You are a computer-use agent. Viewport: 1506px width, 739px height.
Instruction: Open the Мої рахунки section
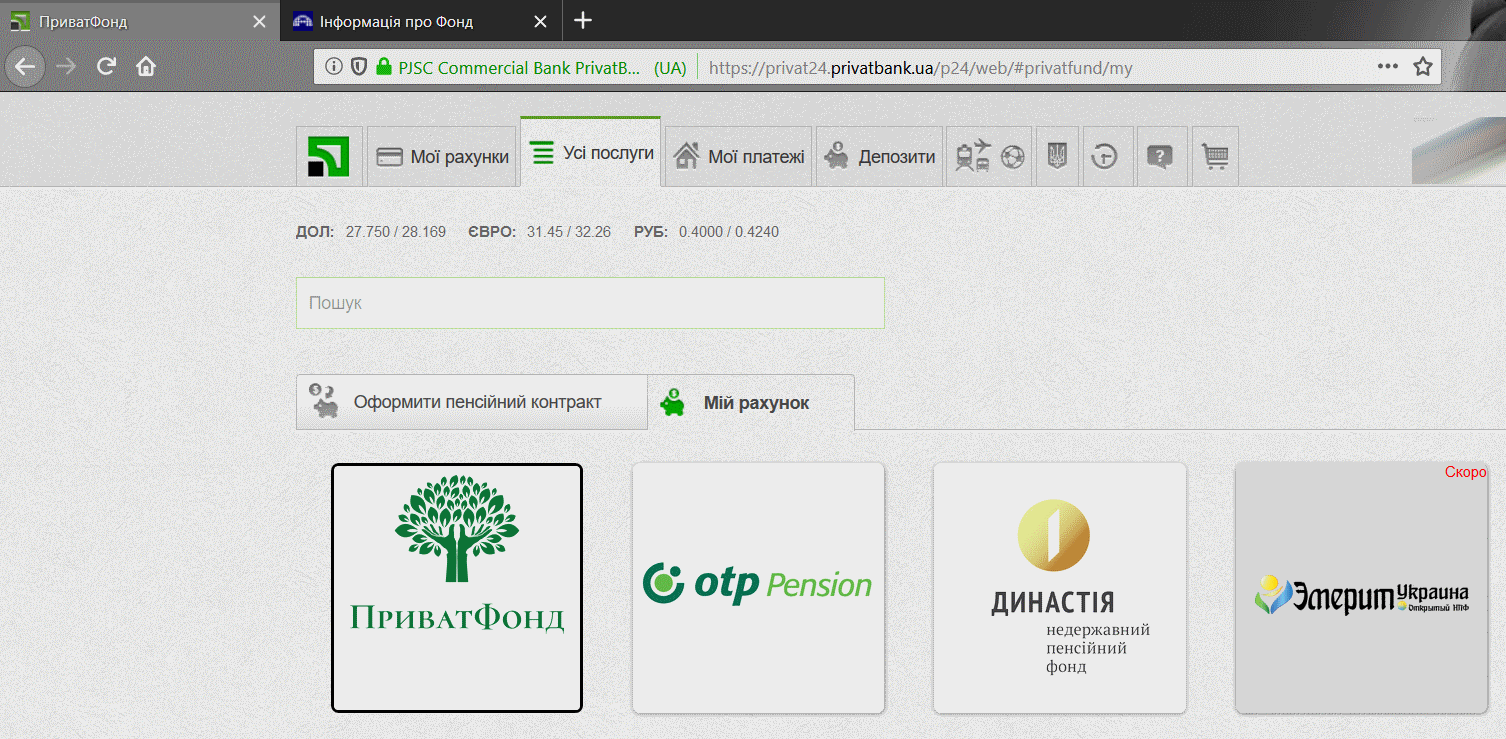[442, 156]
